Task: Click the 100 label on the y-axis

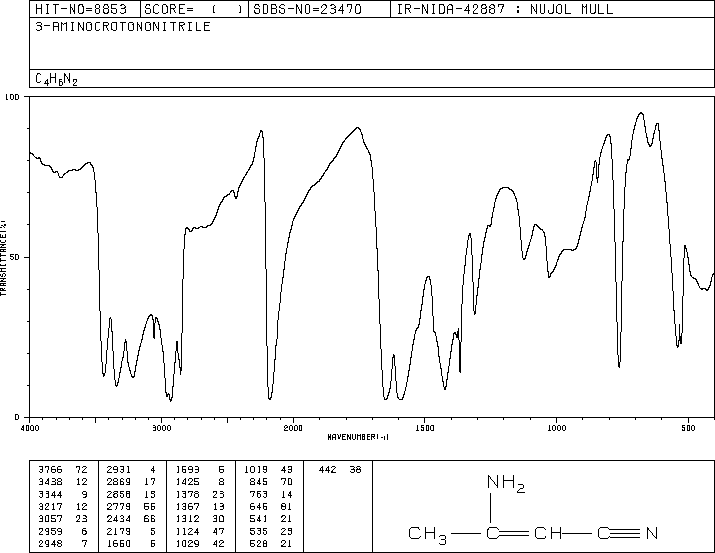Action: 13,97
